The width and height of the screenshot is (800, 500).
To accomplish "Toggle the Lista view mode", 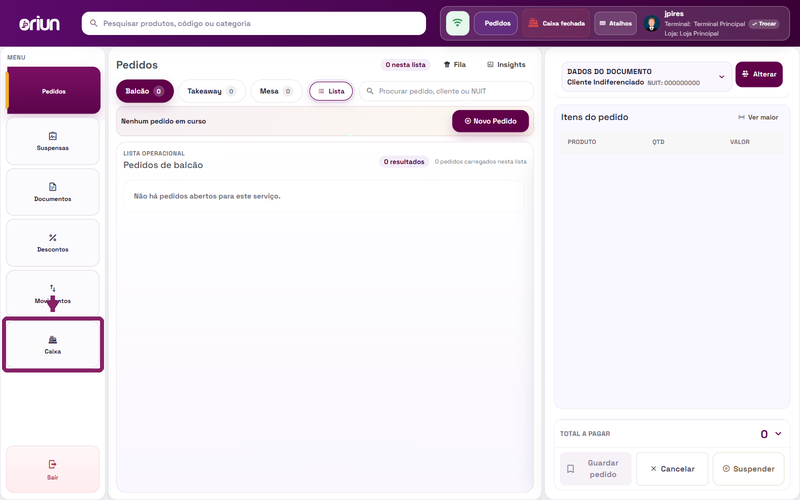I will click(x=331, y=91).
